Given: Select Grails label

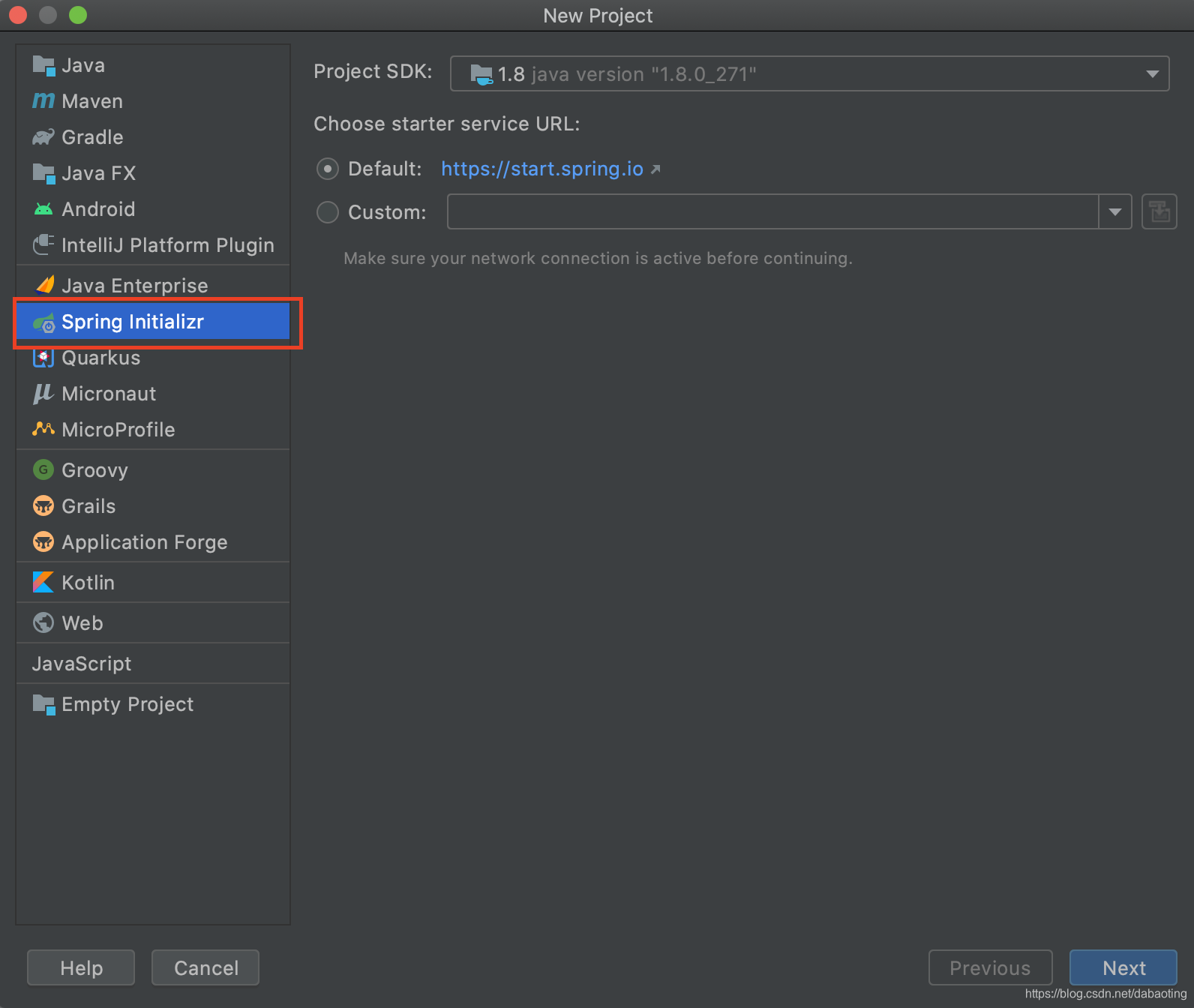Looking at the screenshot, I should 88,506.
